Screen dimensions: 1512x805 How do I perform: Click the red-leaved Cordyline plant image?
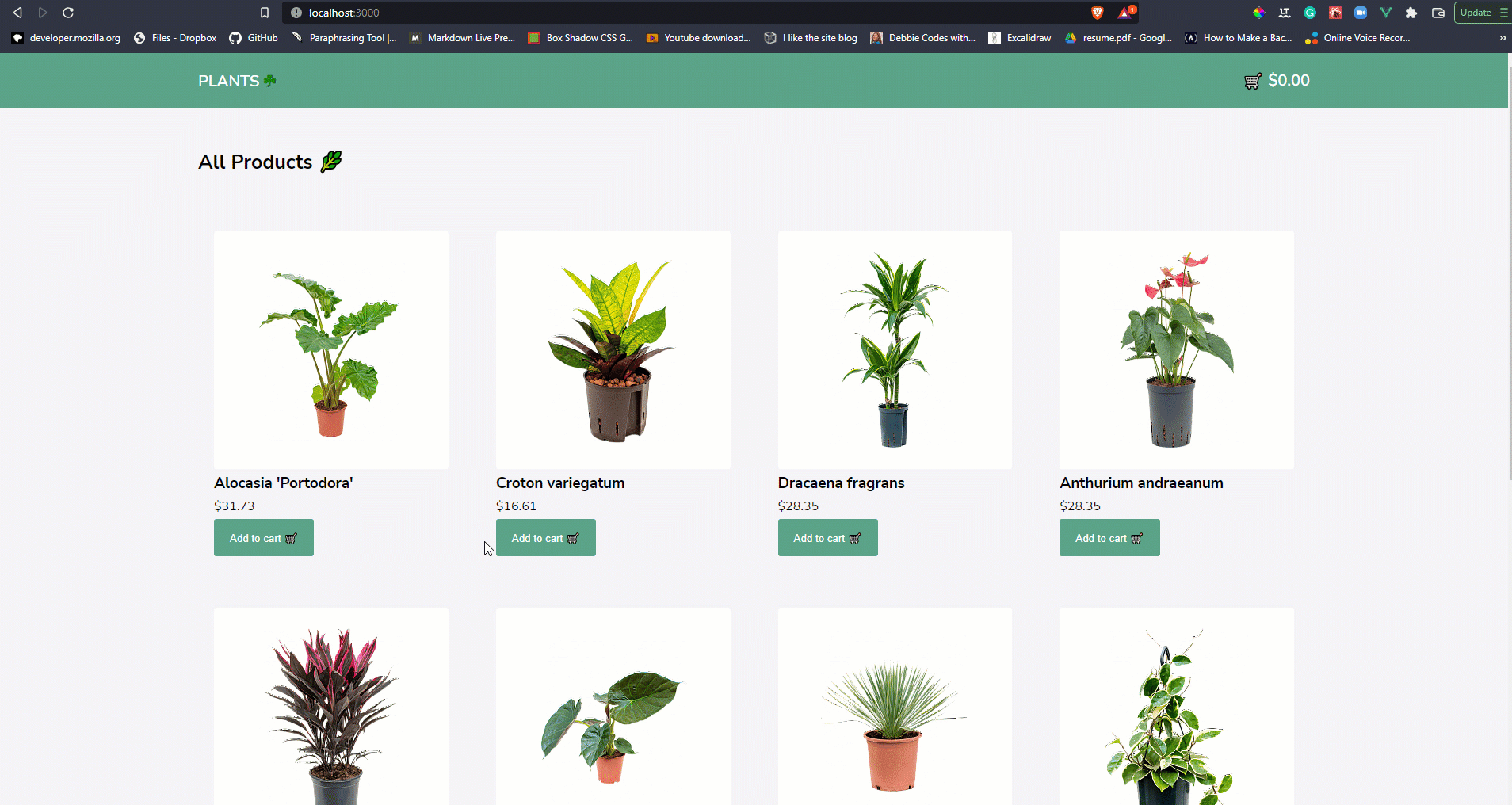(331, 707)
